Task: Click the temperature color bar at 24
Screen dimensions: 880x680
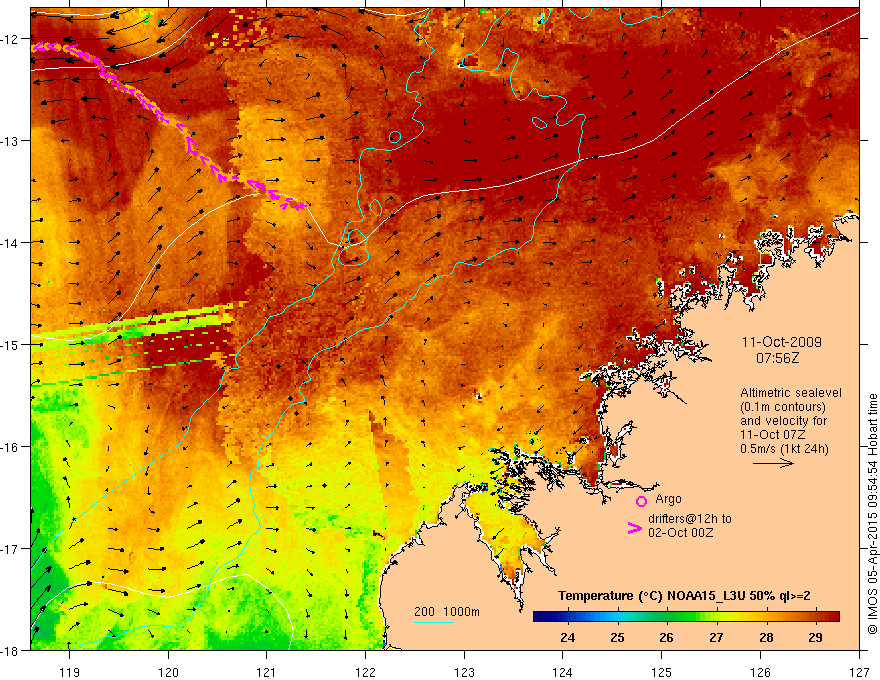Action: point(568,617)
